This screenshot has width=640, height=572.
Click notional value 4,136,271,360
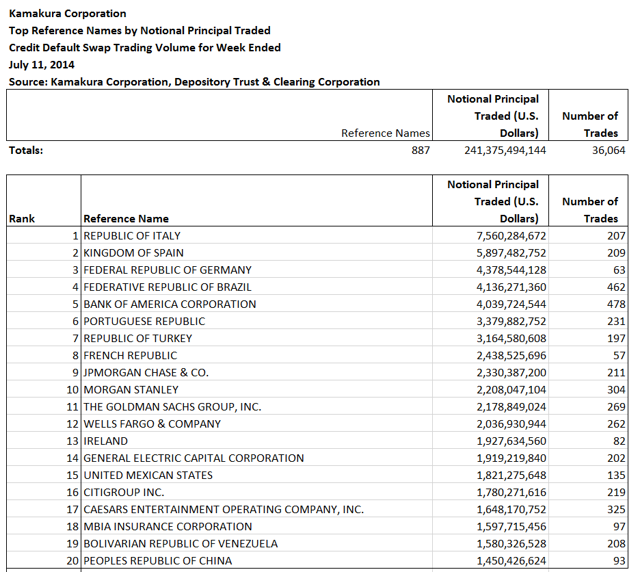click(511, 287)
